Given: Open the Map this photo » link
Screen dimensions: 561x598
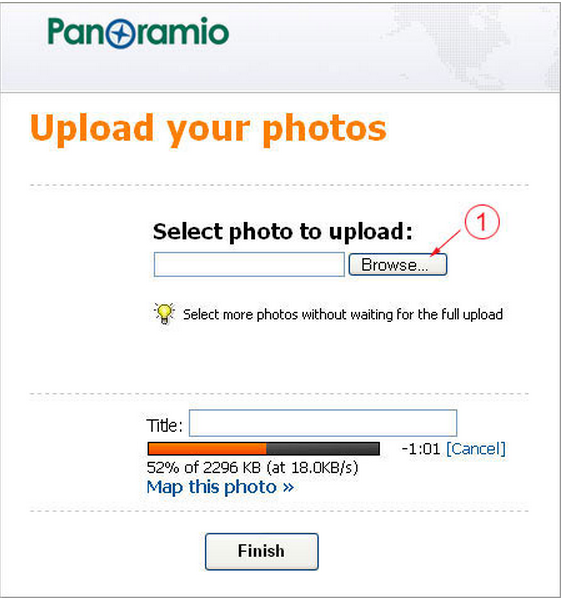Looking at the screenshot, I should (x=220, y=487).
